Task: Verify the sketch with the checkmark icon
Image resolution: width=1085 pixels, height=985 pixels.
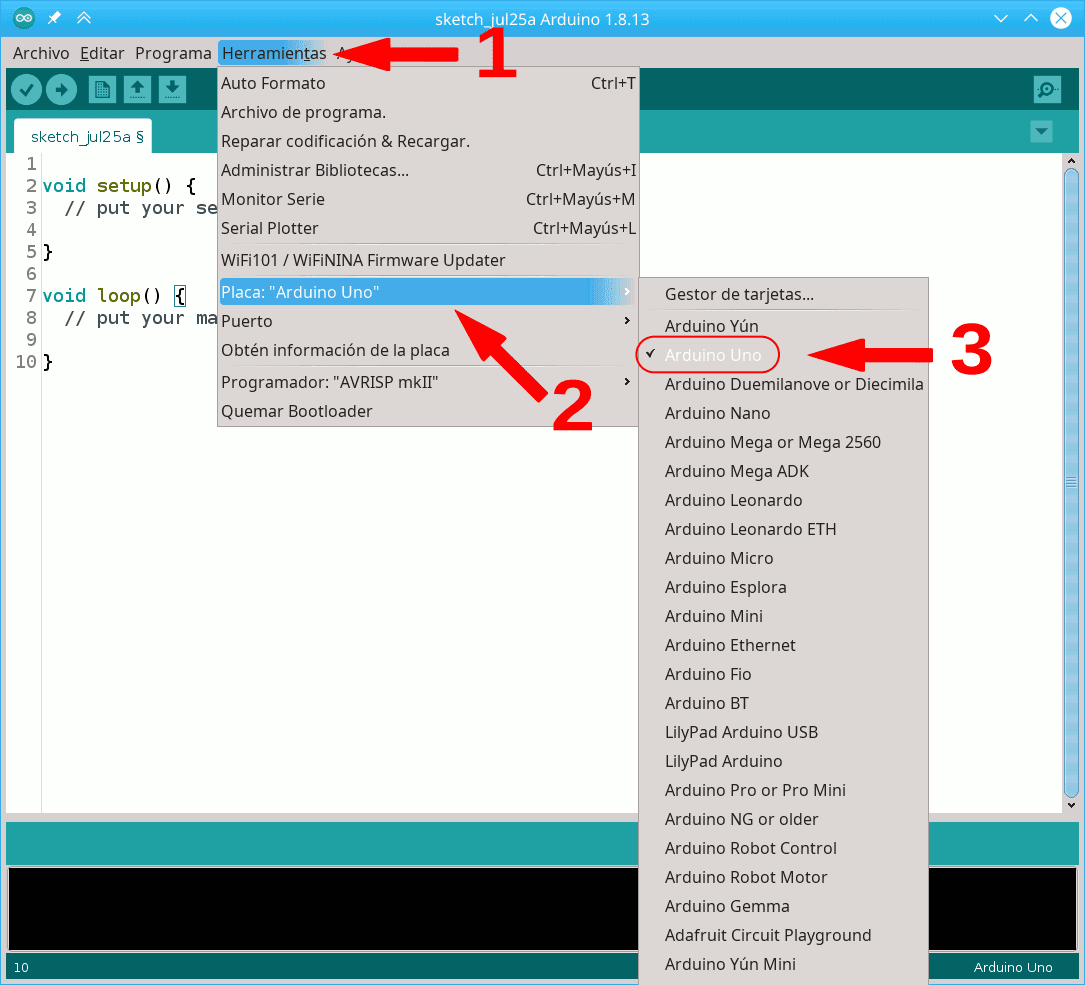Action: coord(26,89)
